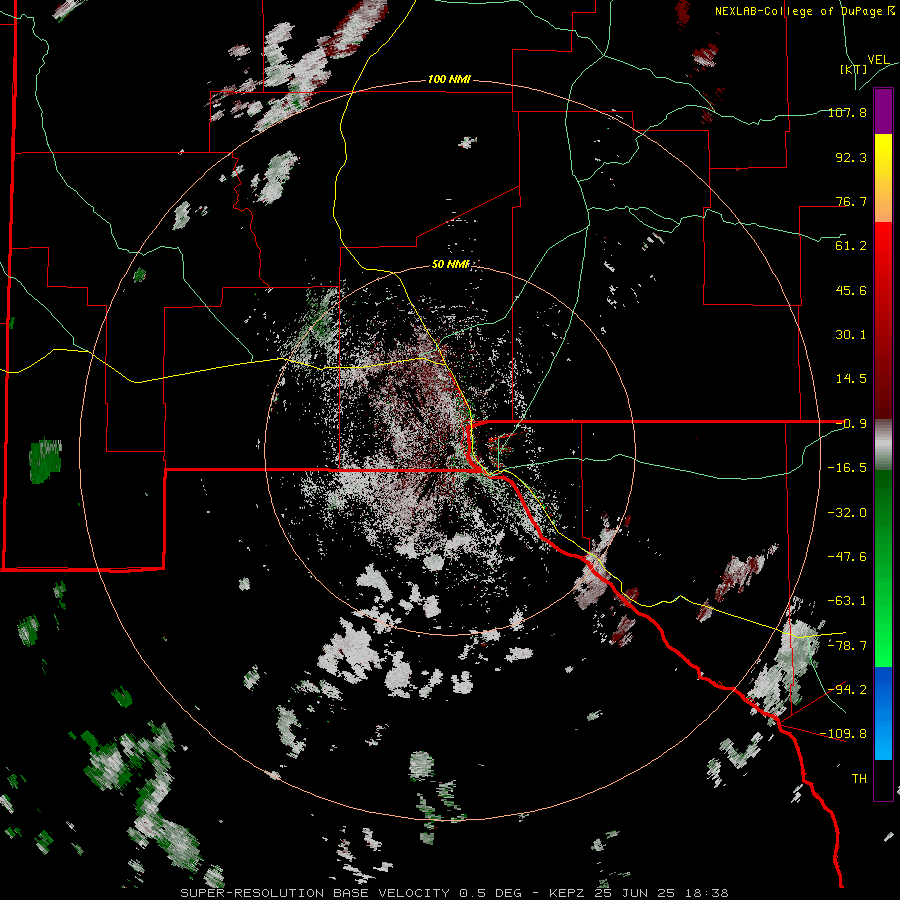Image resolution: width=900 pixels, height=900 pixels.
Task: Click the 107.8 velocity scale value
Action: (847, 112)
